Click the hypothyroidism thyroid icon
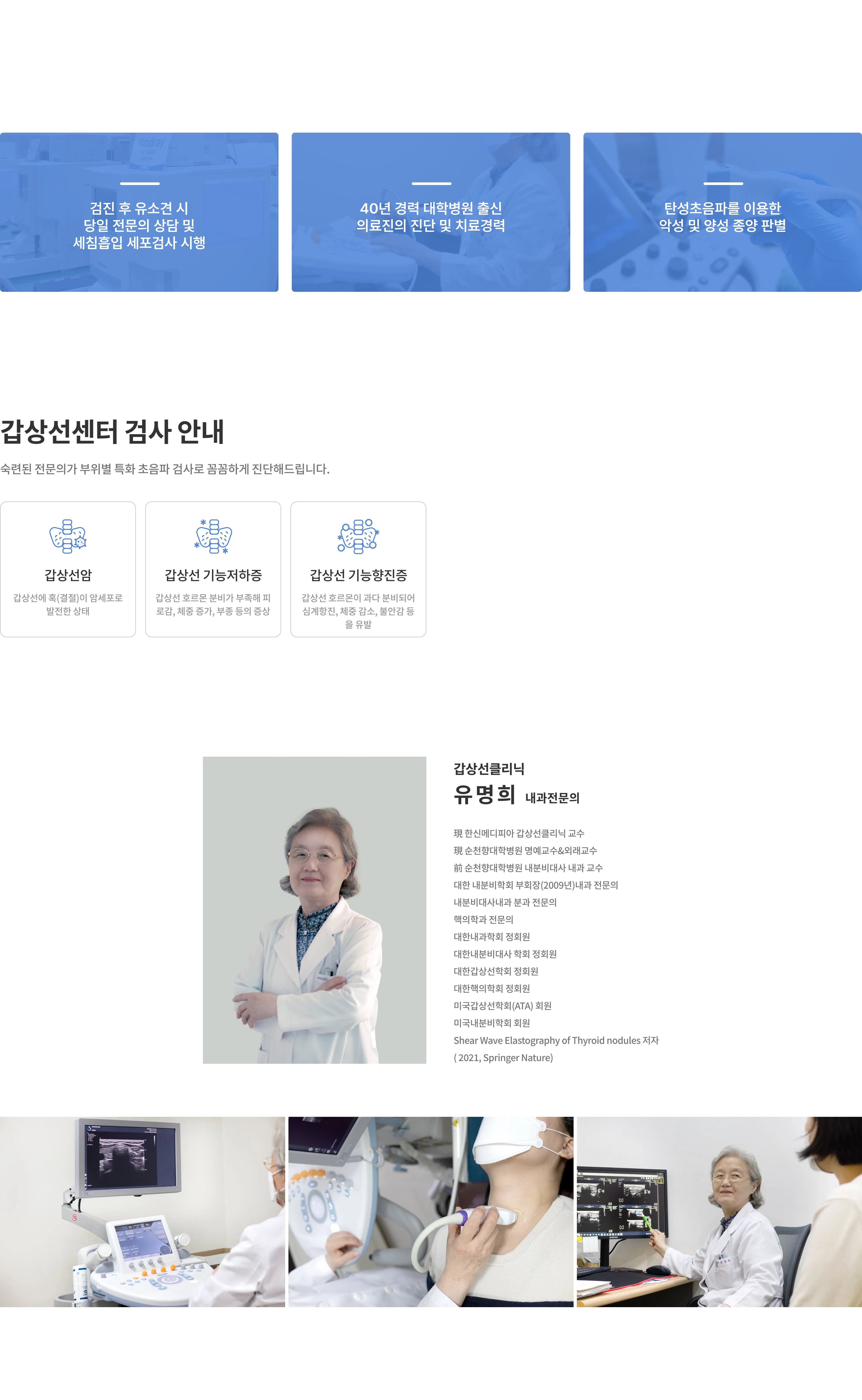Image resolution: width=862 pixels, height=1400 pixels. [x=213, y=536]
